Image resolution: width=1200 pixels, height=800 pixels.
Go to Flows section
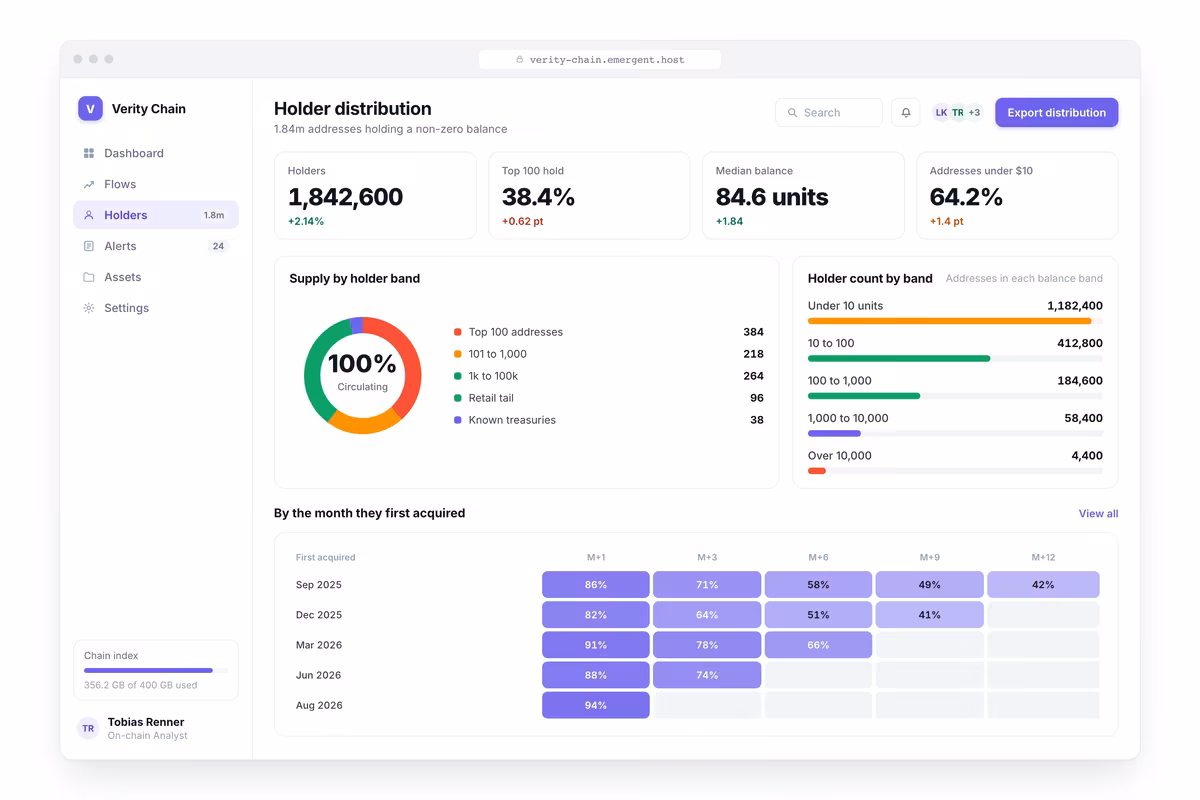(x=156, y=184)
